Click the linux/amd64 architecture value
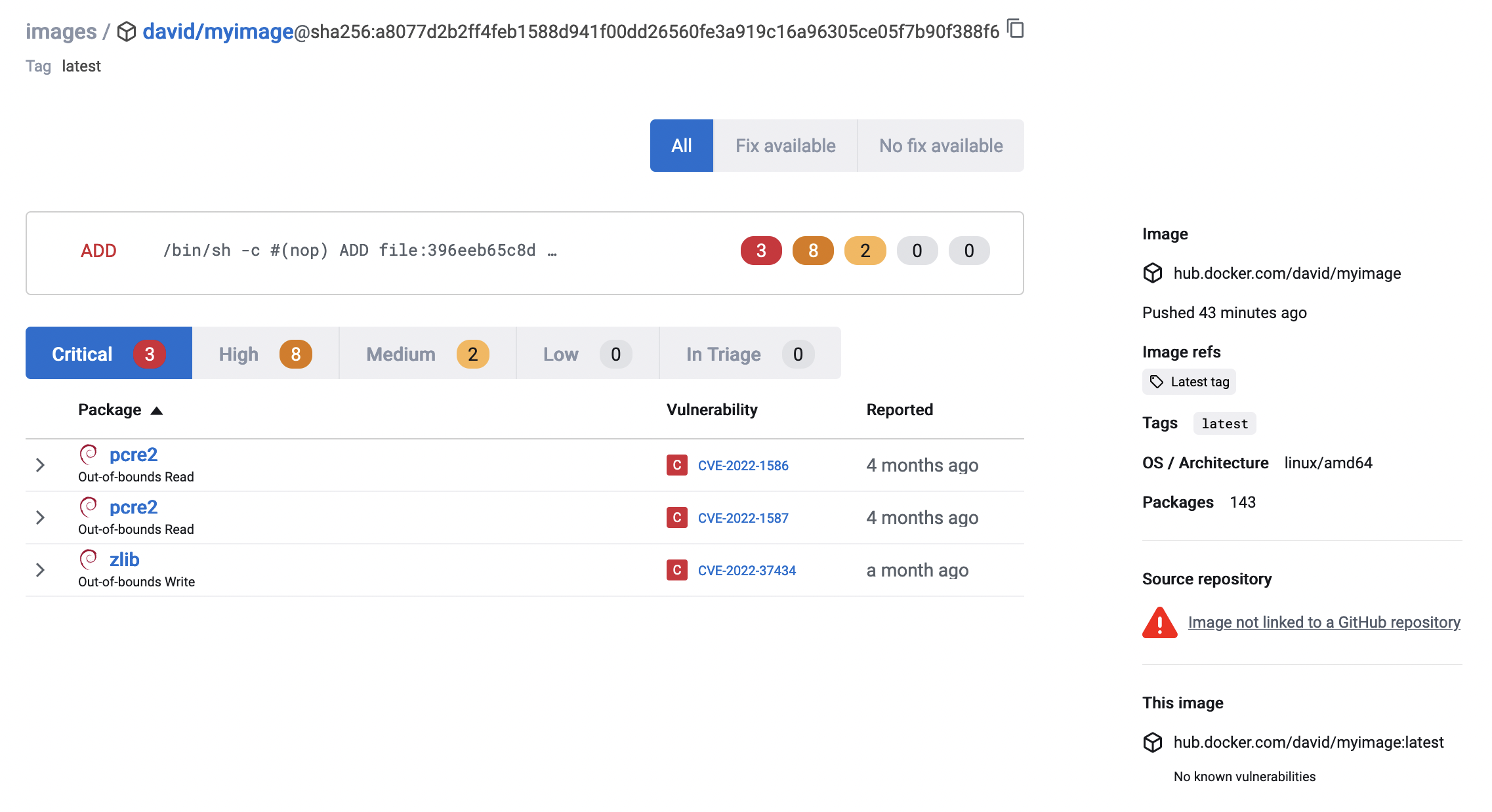1492x812 pixels. [1328, 463]
